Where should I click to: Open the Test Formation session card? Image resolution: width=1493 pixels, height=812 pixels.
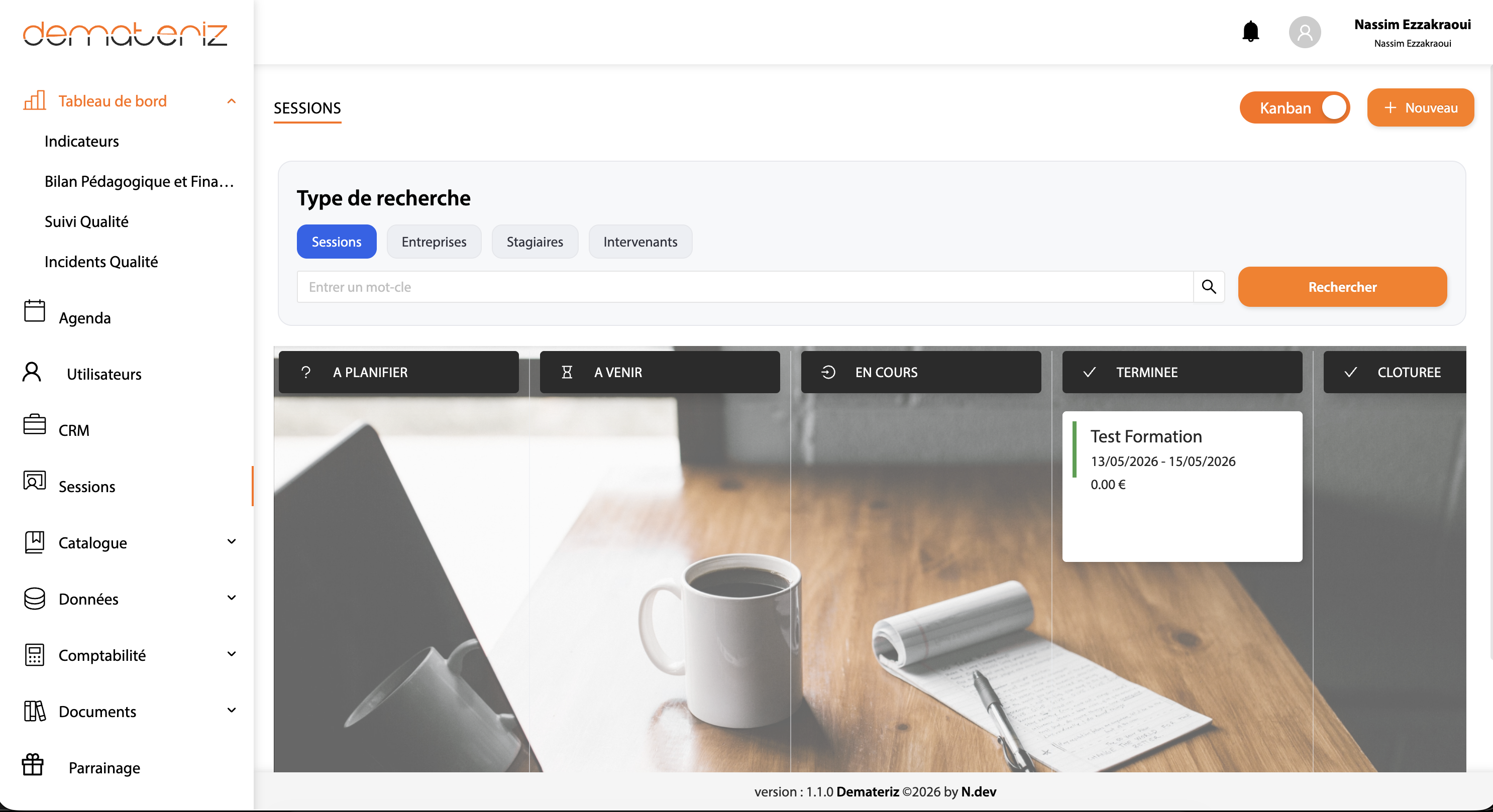(x=1183, y=486)
